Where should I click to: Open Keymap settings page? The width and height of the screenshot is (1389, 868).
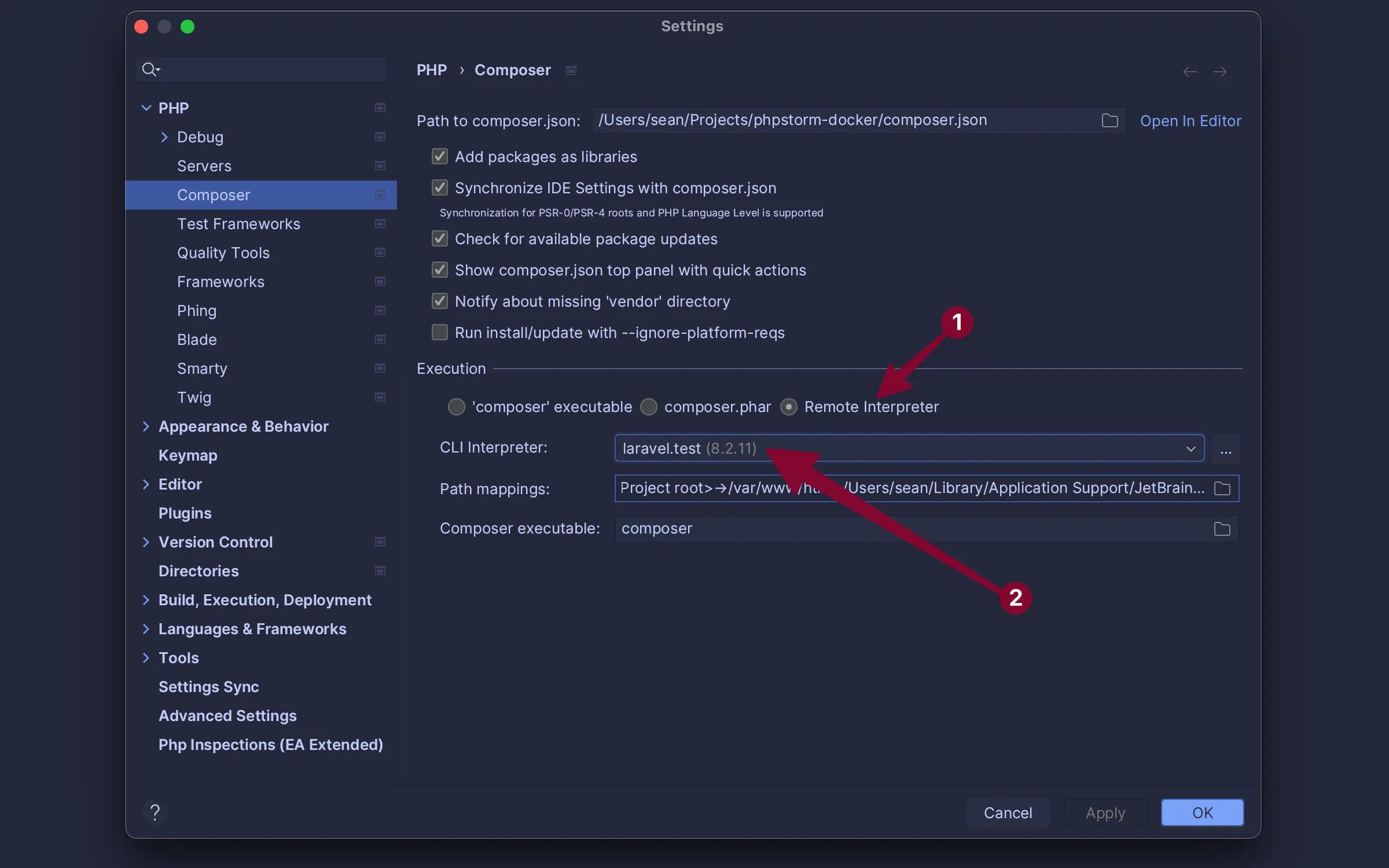coord(261,455)
